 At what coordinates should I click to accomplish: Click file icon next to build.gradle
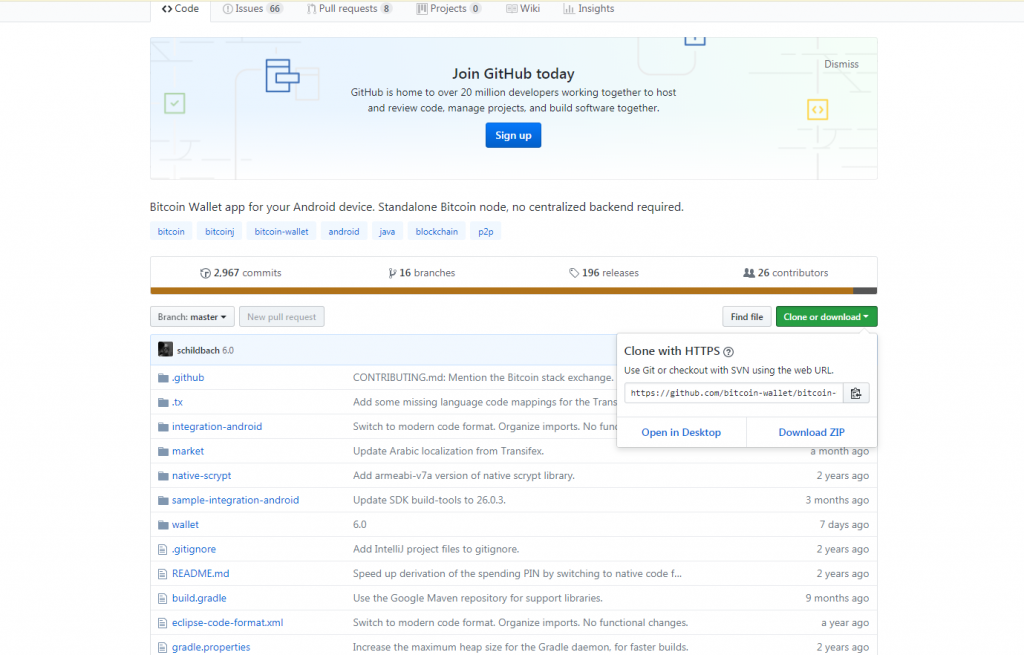pyautogui.click(x=163, y=599)
